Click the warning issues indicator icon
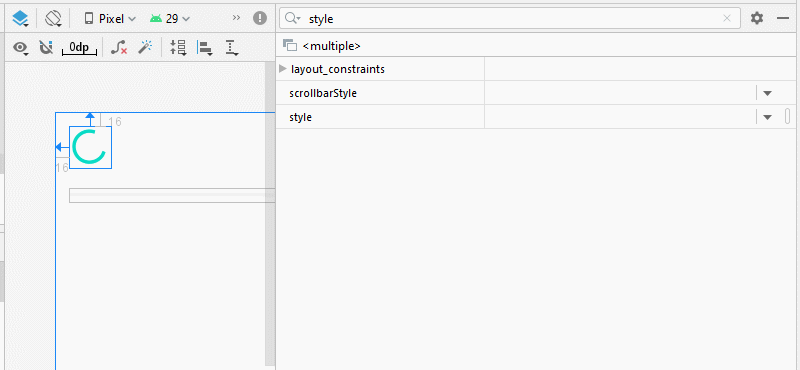This screenshot has height=370, width=800. [x=260, y=18]
